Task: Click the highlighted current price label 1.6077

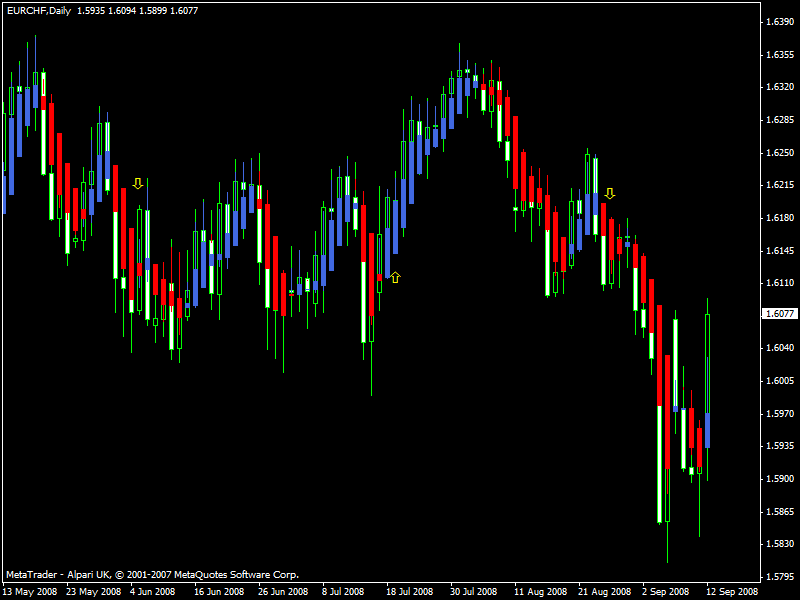Action: pos(780,313)
